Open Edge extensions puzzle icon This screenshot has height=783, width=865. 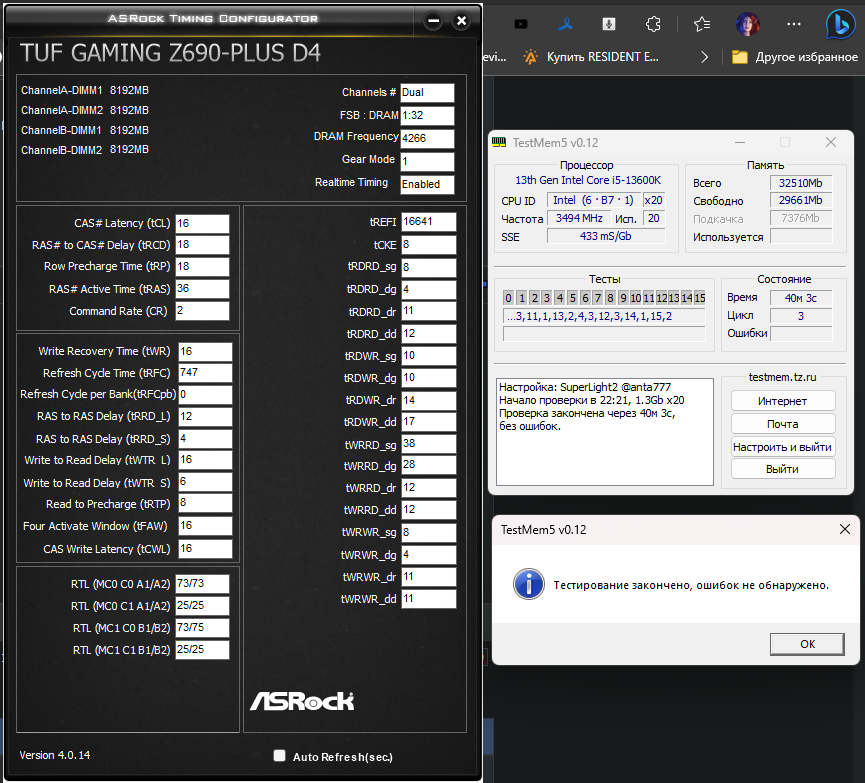[x=653, y=24]
